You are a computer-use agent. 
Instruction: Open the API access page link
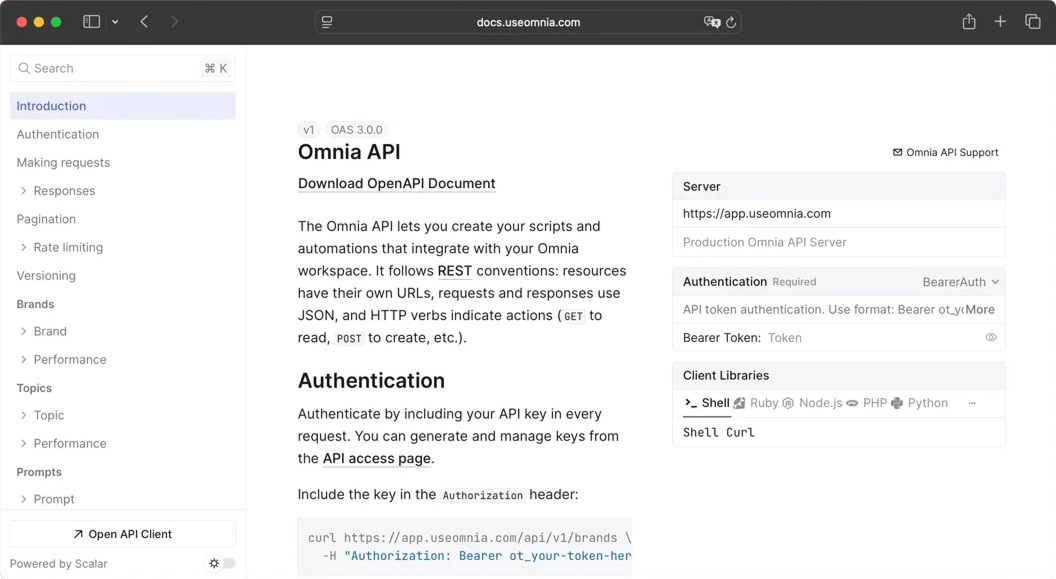376,458
